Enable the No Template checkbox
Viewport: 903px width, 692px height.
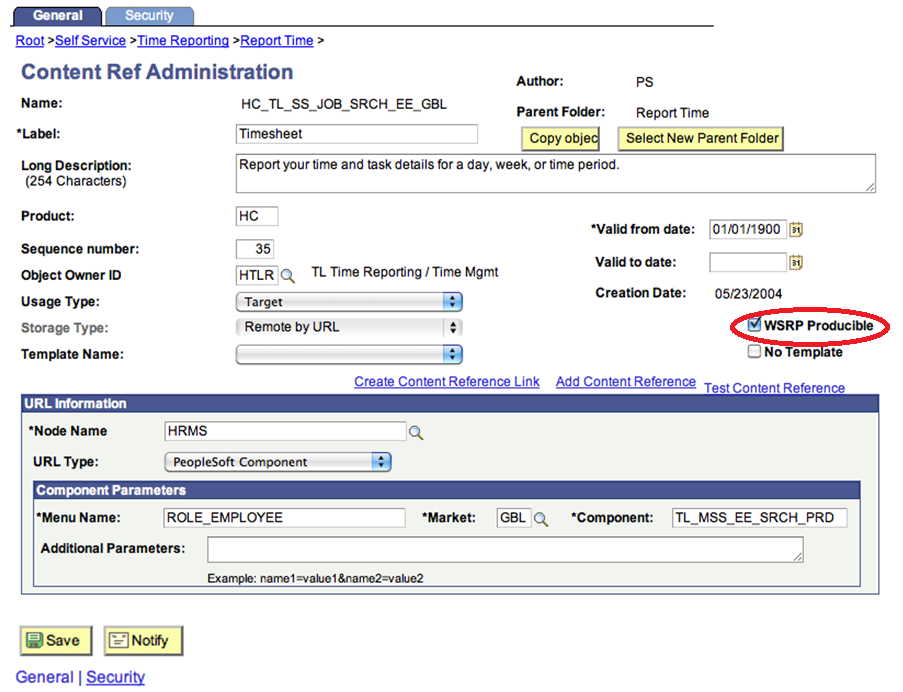click(x=755, y=352)
